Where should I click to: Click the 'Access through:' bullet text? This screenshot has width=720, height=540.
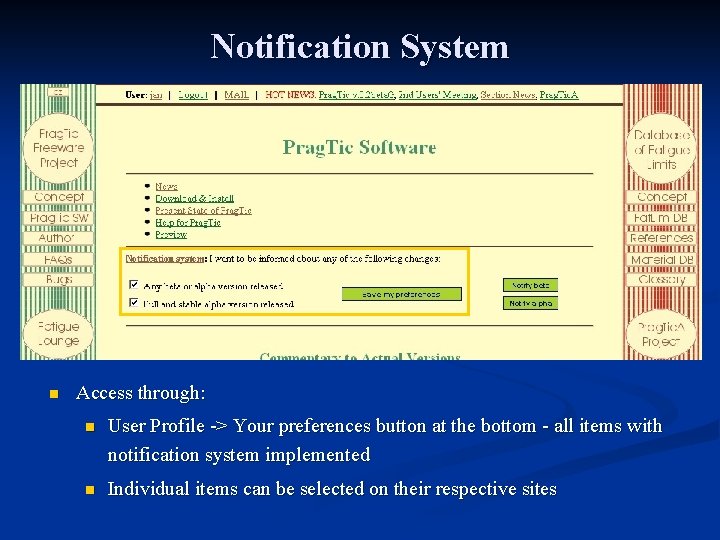click(141, 393)
